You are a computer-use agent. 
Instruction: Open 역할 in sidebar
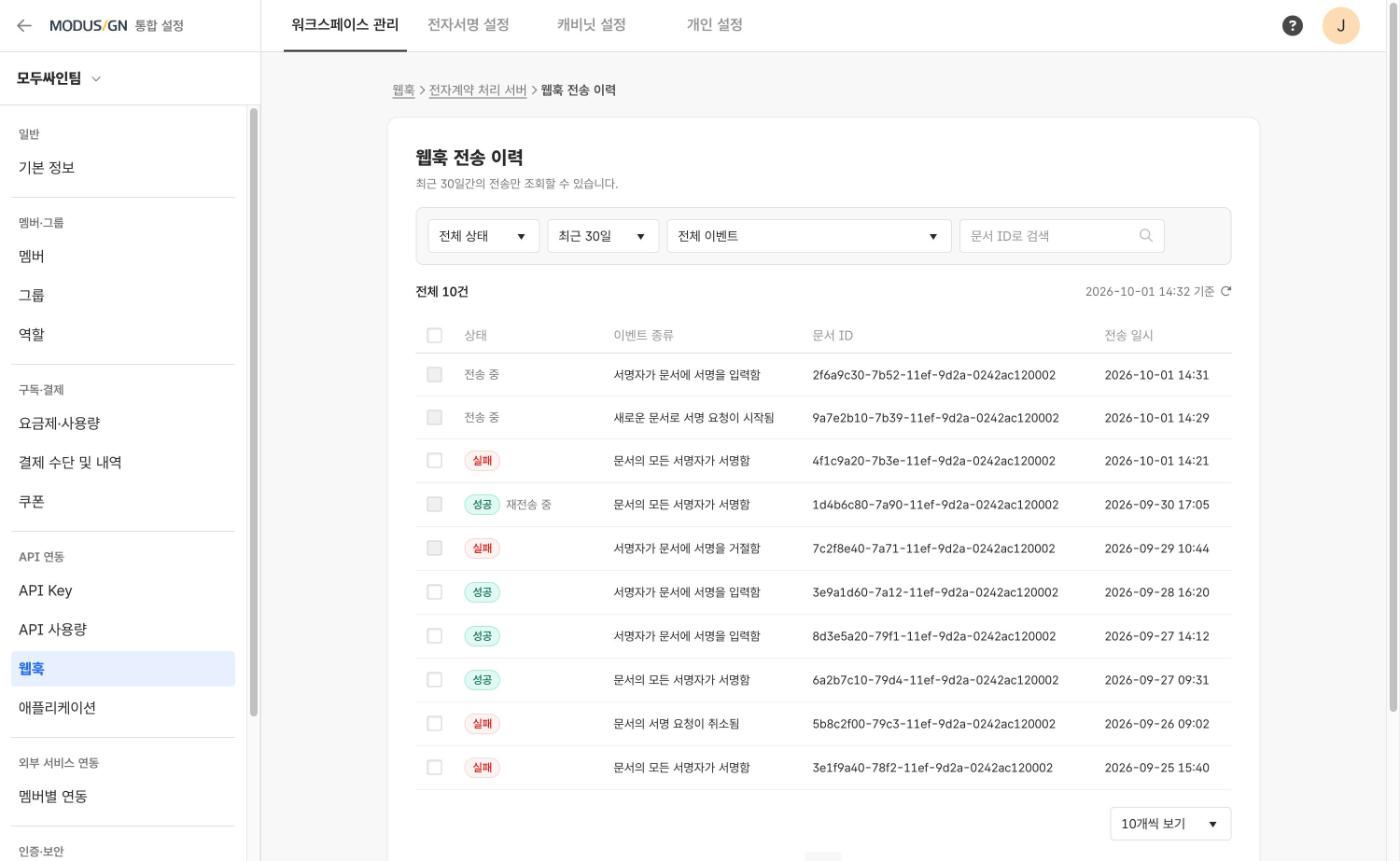click(x=123, y=335)
